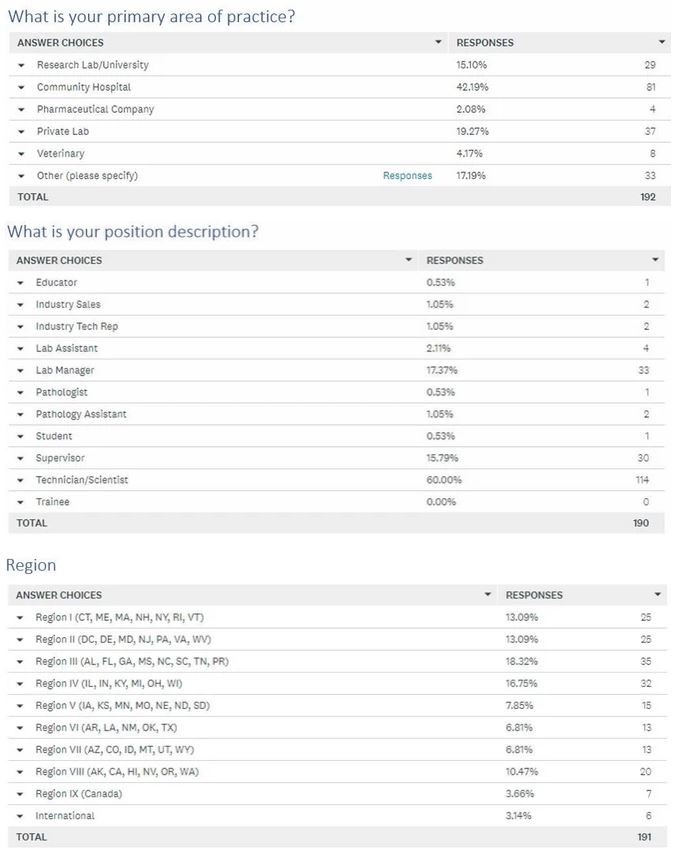This screenshot has height=852, width=674.
Task: Expand the Region IX (Canada) row chevron
Action: coord(22,793)
